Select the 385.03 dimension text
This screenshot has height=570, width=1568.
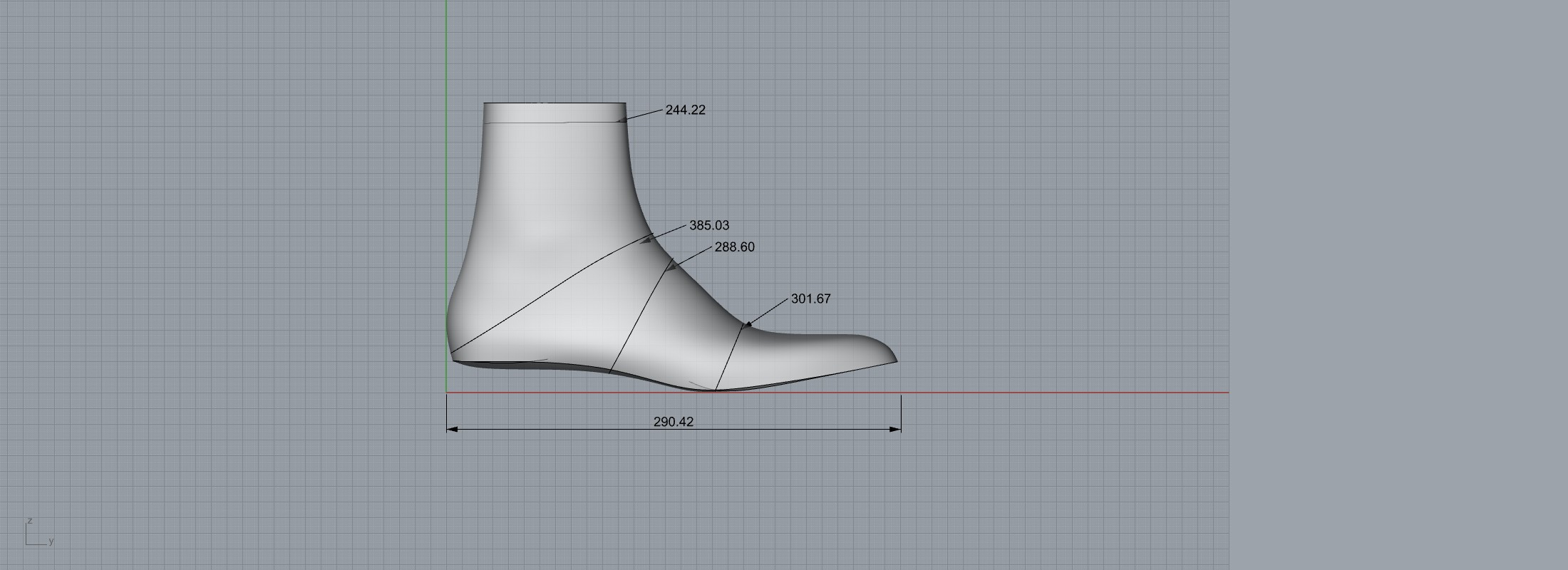709,225
